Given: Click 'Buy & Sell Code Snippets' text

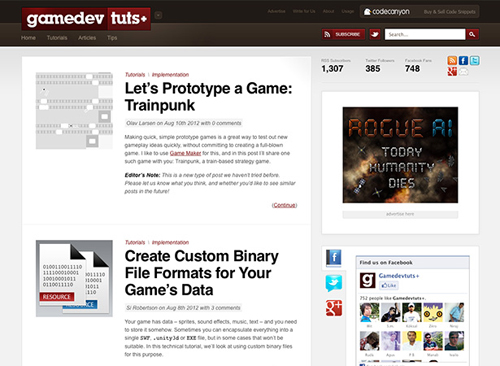Looking at the screenshot, I should point(450,12).
